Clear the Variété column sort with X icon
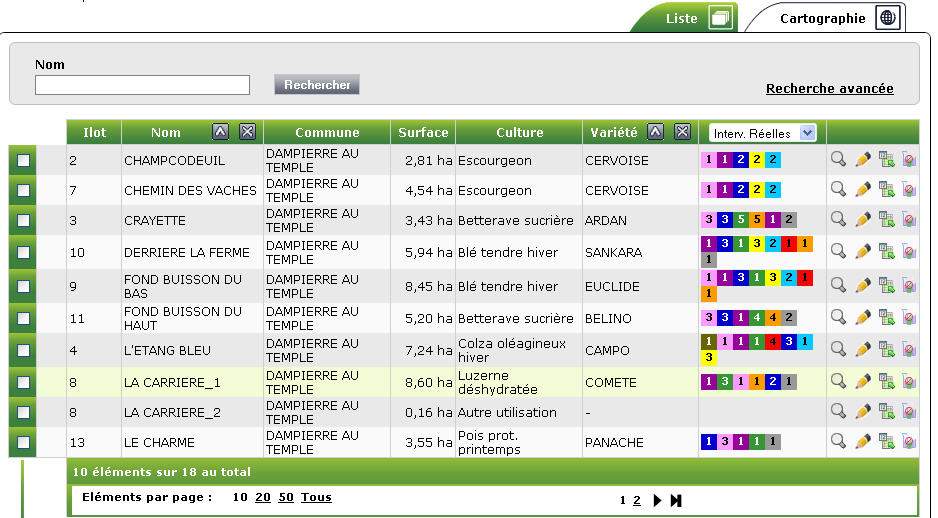 click(682, 132)
